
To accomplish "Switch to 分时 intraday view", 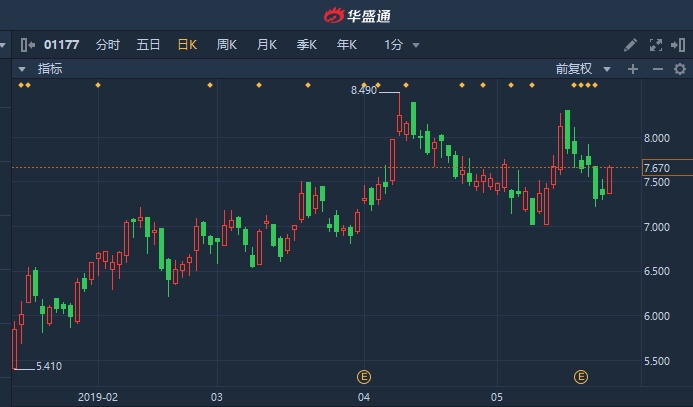I will pyautogui.click(x=107, y=45).
